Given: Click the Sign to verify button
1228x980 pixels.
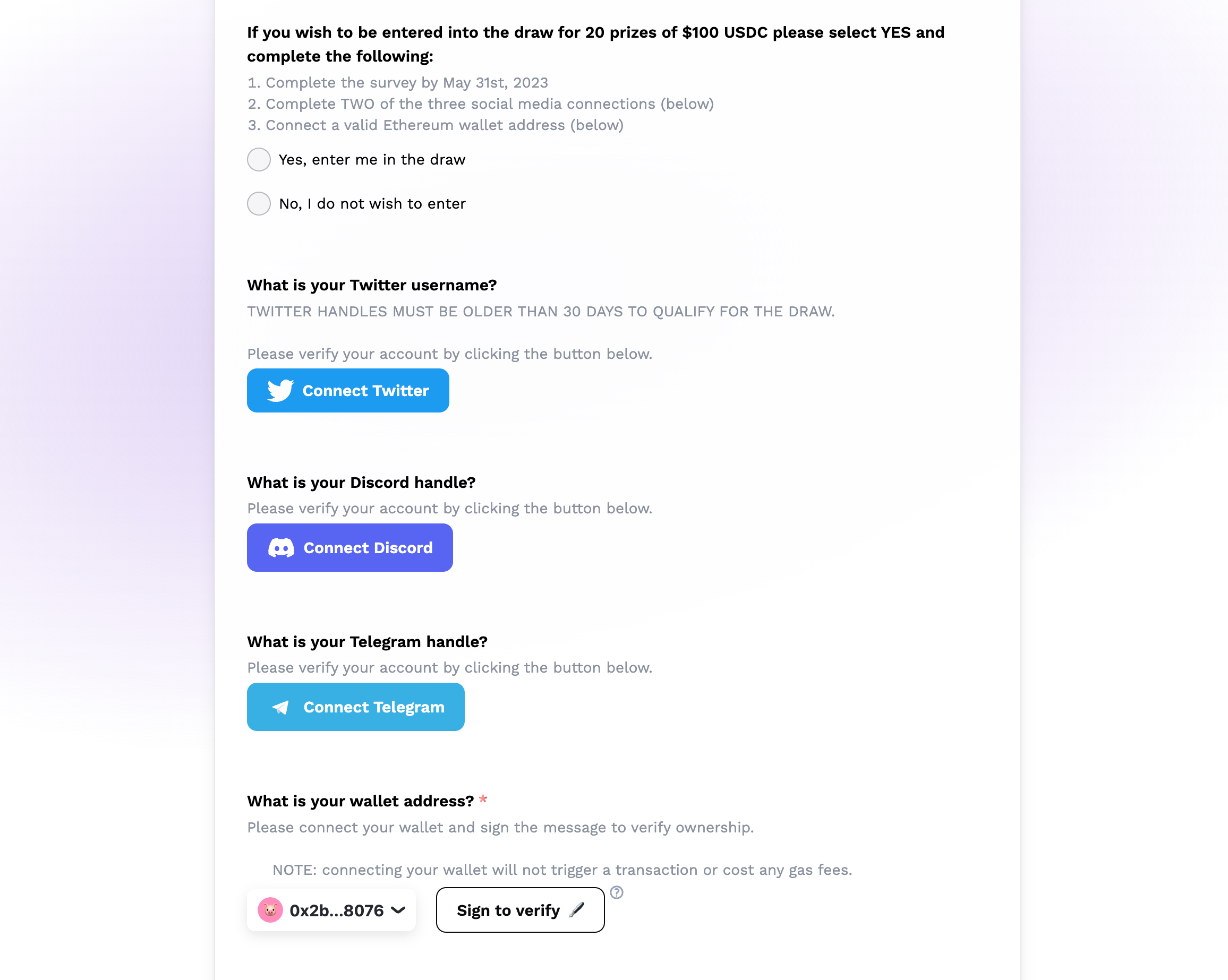Looking at the screenshot, I should pos(508,910).
